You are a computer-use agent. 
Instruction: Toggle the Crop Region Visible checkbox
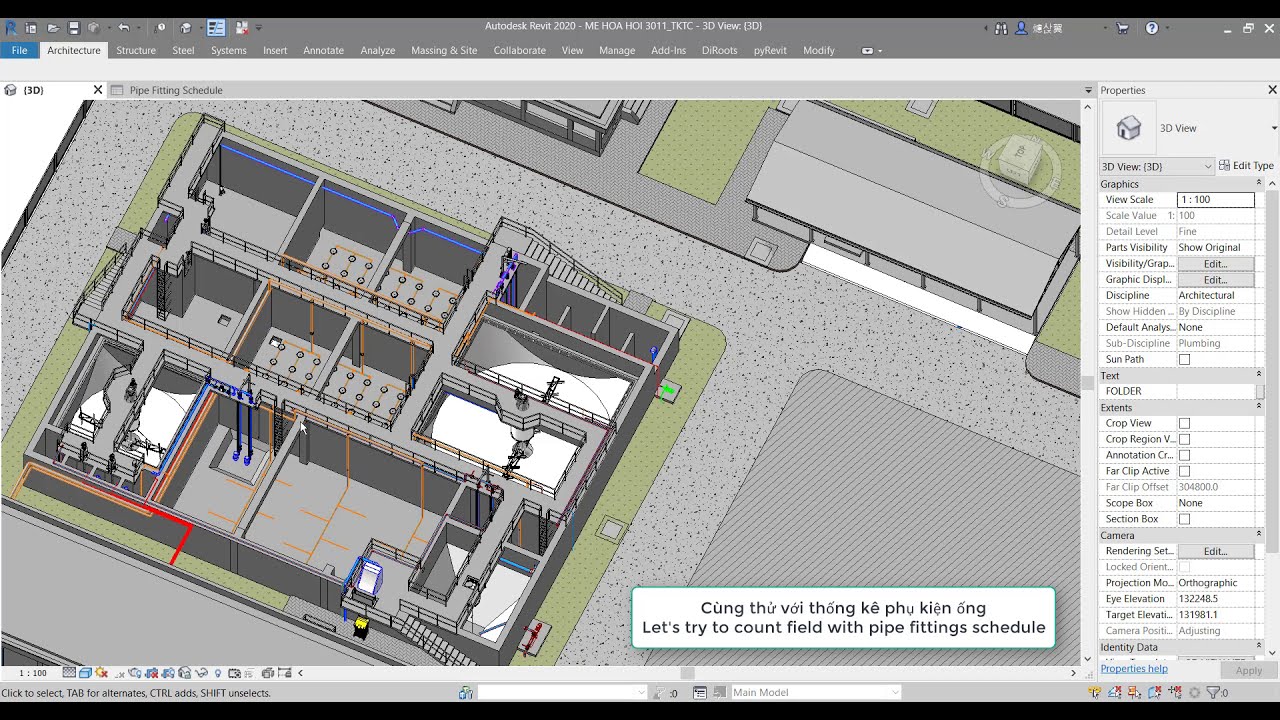tap(1184, 439)
